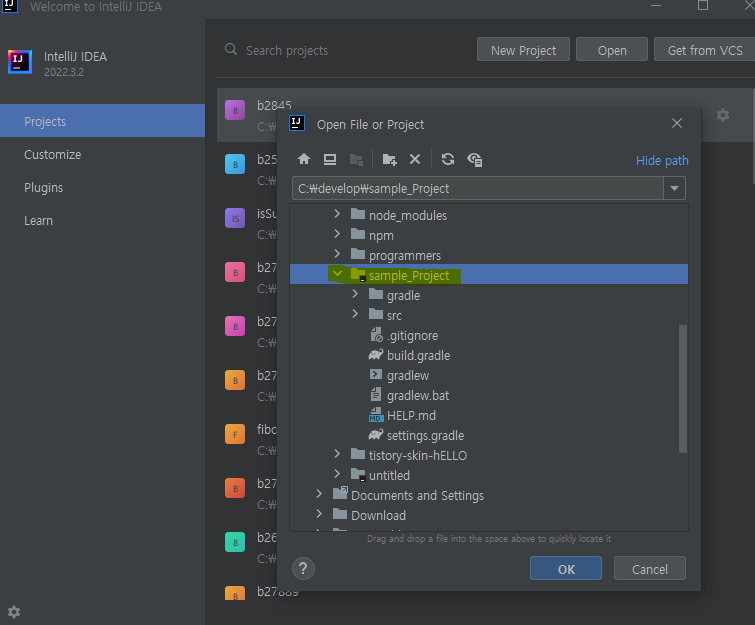Expand the node_modules folder

click(x=337, y=214)
